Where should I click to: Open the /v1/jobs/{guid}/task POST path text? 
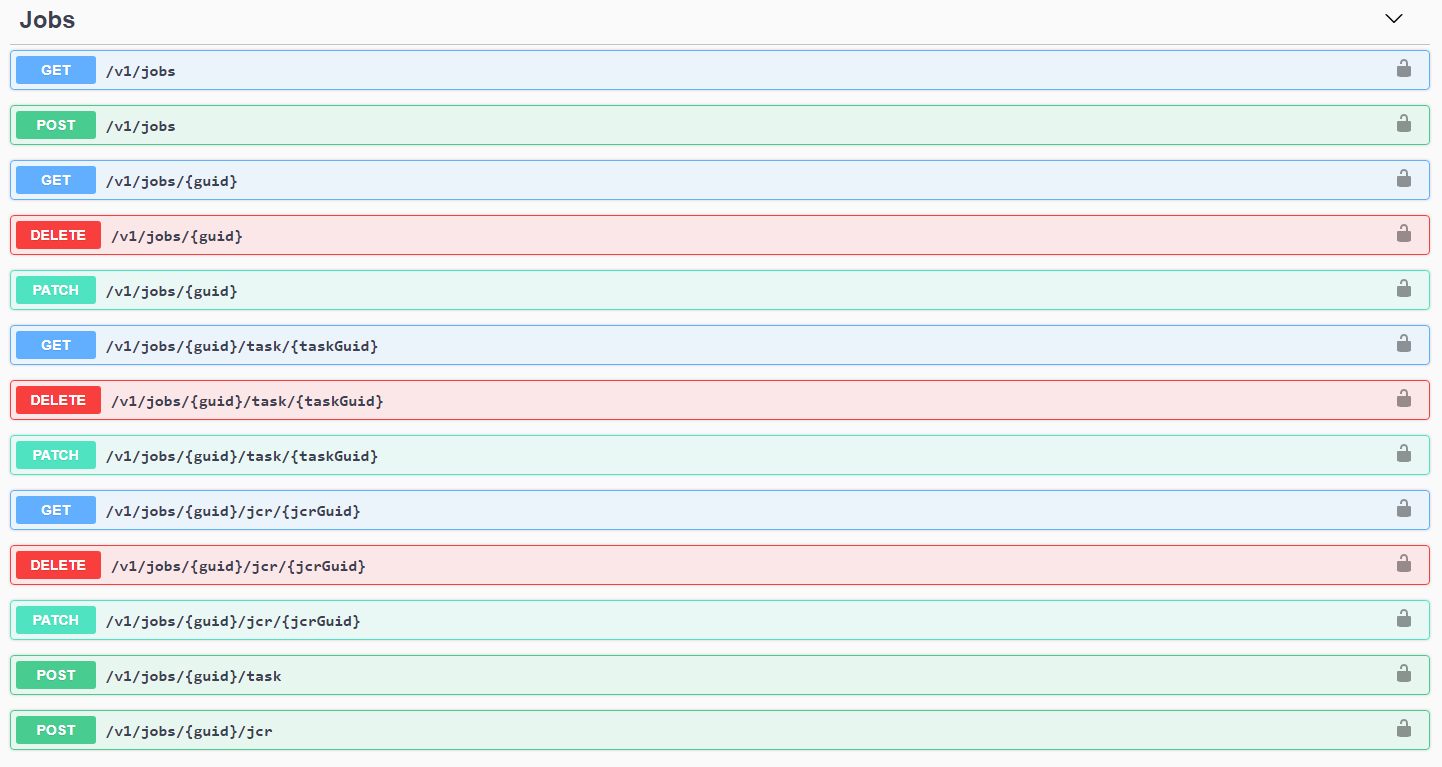point(193,676)
